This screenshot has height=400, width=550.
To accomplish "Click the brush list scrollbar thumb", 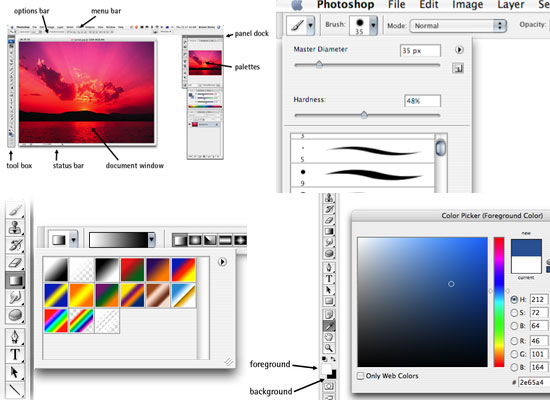I will [441, 147].
